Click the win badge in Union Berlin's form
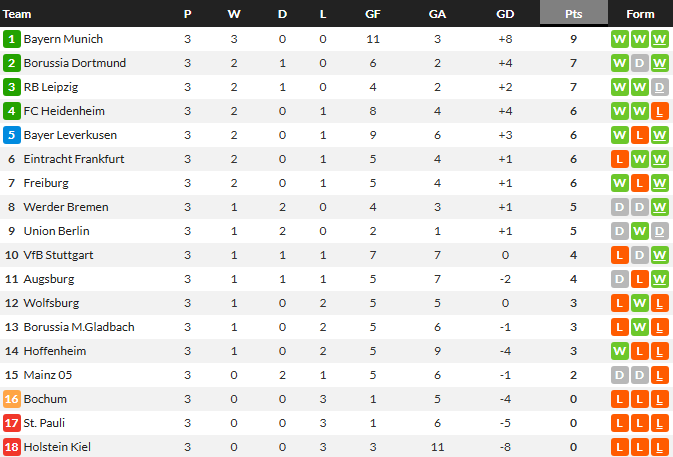This screenshot has width=673, height=457. (x=639, y=231)
